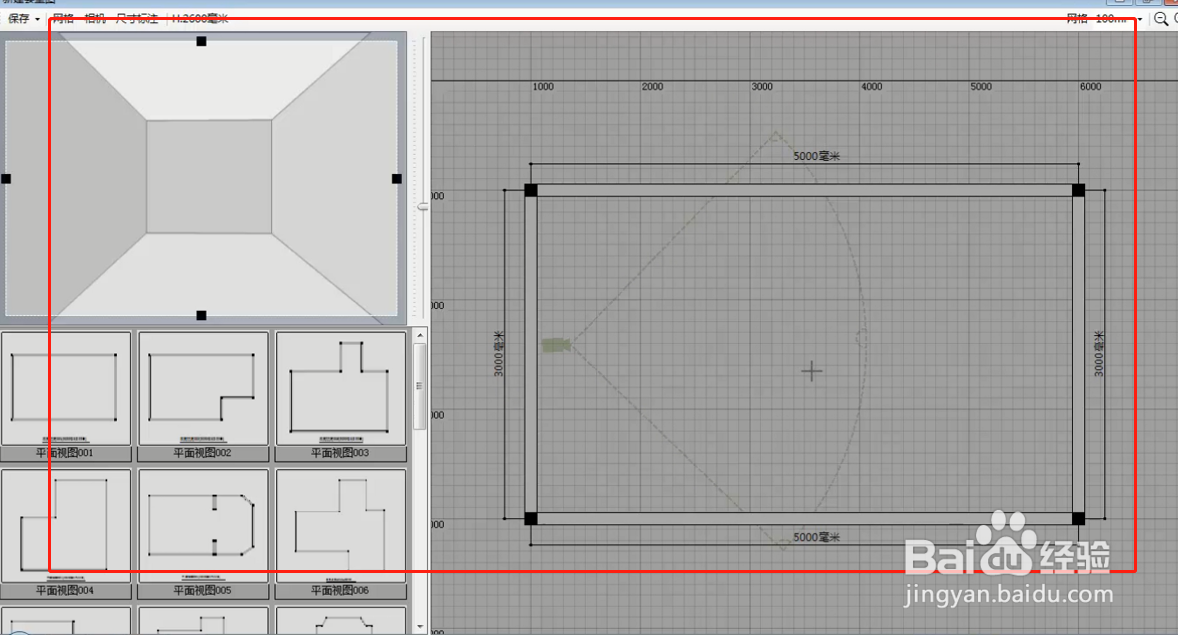Select the bottom-right corner node of room
Screen dimensions: 1178x635
1078,519
